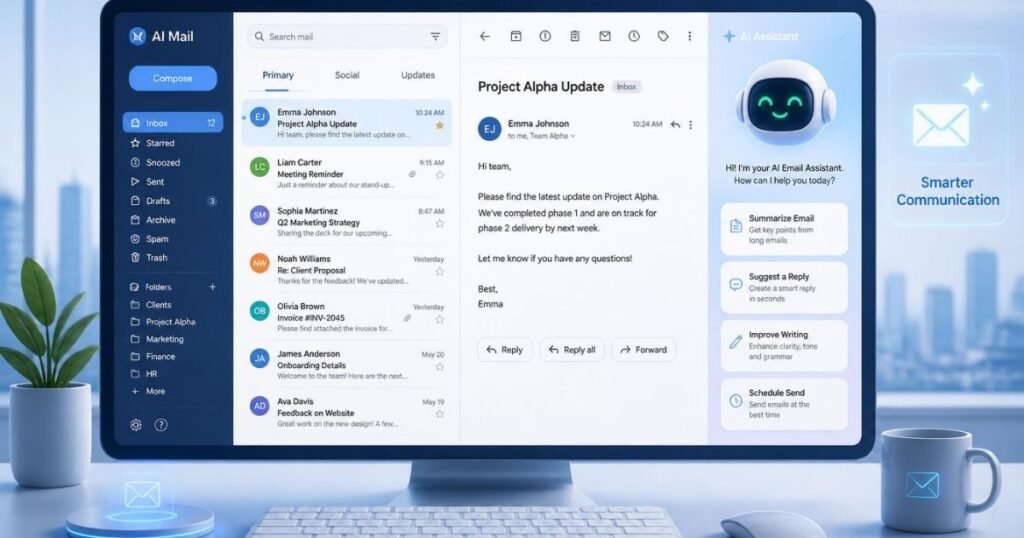Screen dimensions: 1024x538
Task: Click the Reply button
Action: point(505,350)
